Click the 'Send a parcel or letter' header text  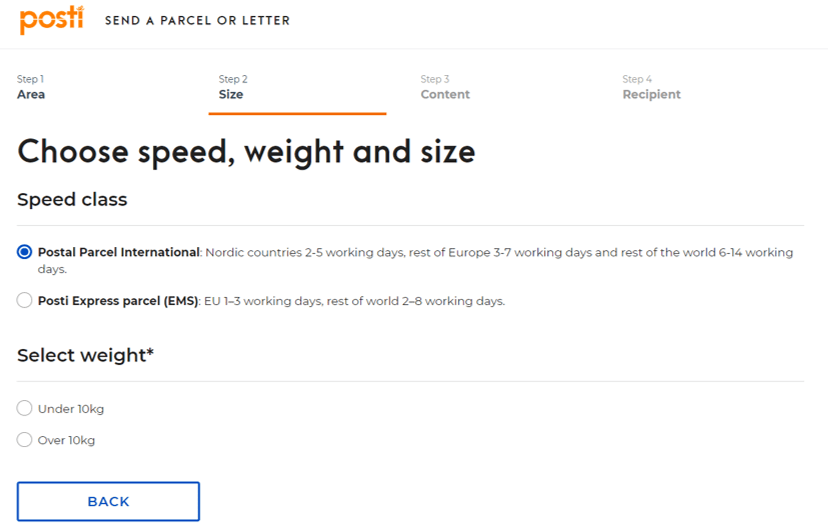point(197,21)
